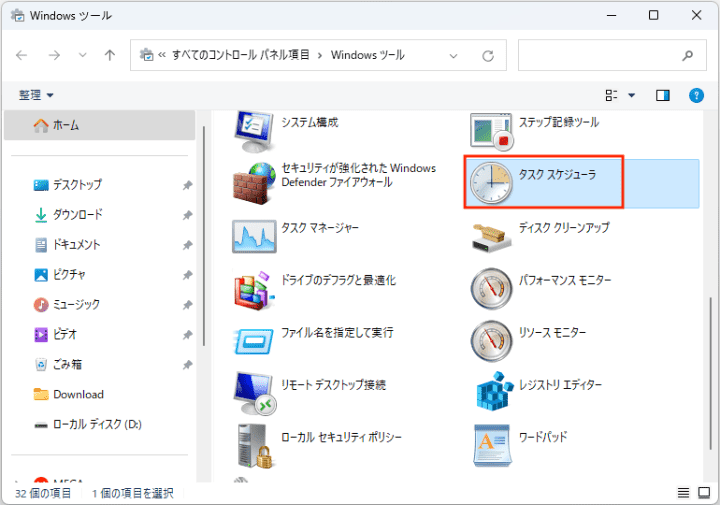The width and height of the screenshot is (720, 505).
Task: Click the change view layout icon
Action: (611, 95)
